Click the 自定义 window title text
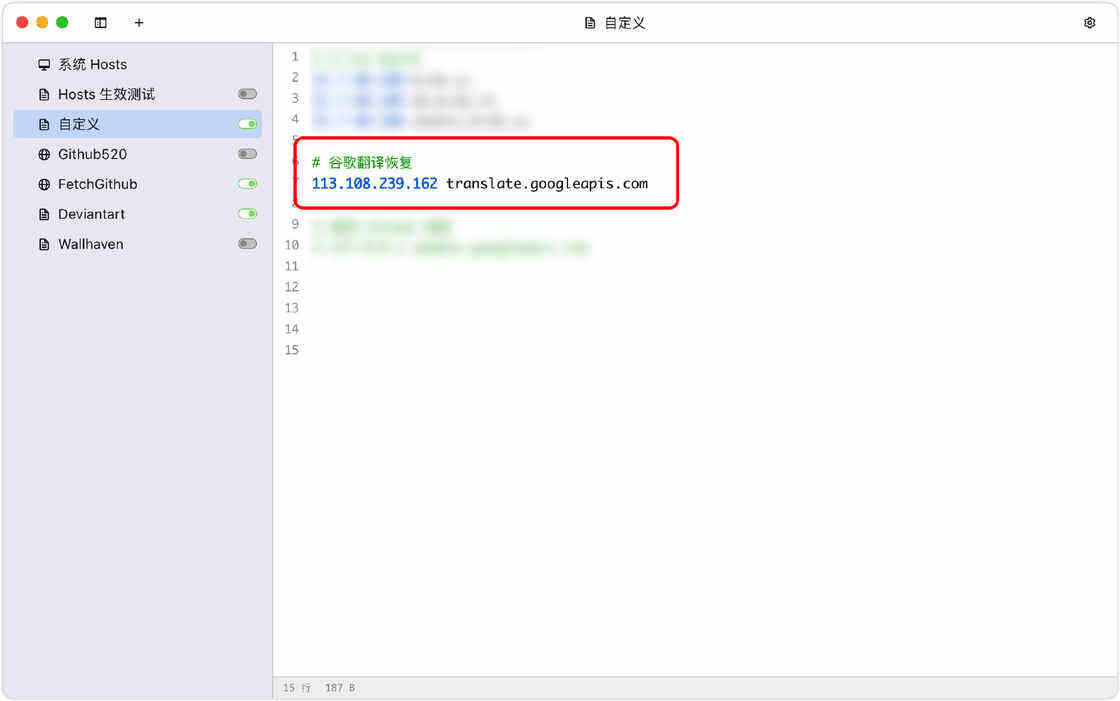Image resolution: width=1120 pixels, height=701 pixels. (x=625, y=23)
